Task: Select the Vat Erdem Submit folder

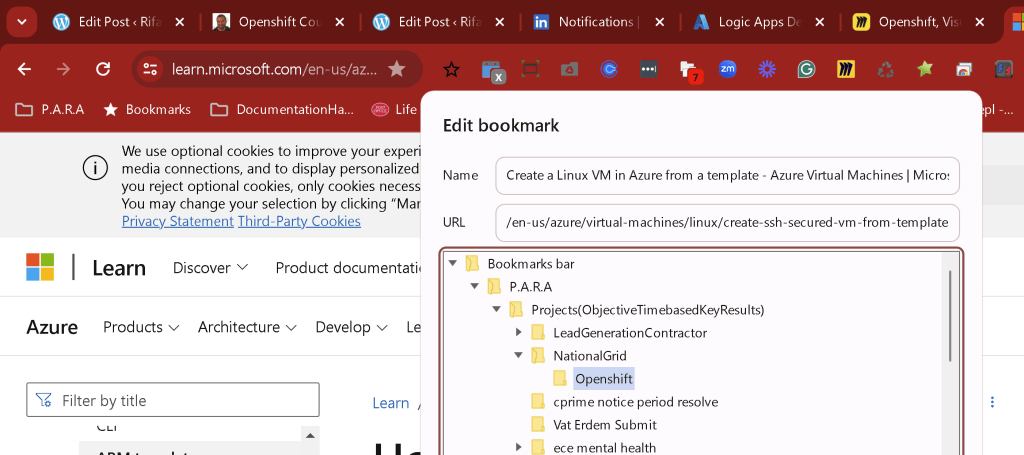Action: point(605,424)
